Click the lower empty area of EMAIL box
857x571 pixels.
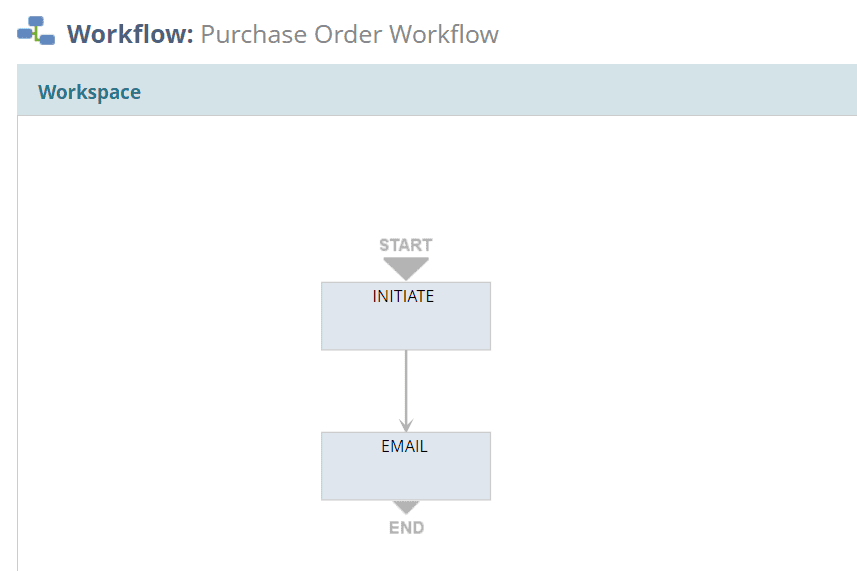pyautogui.click(x=406, y=479)
